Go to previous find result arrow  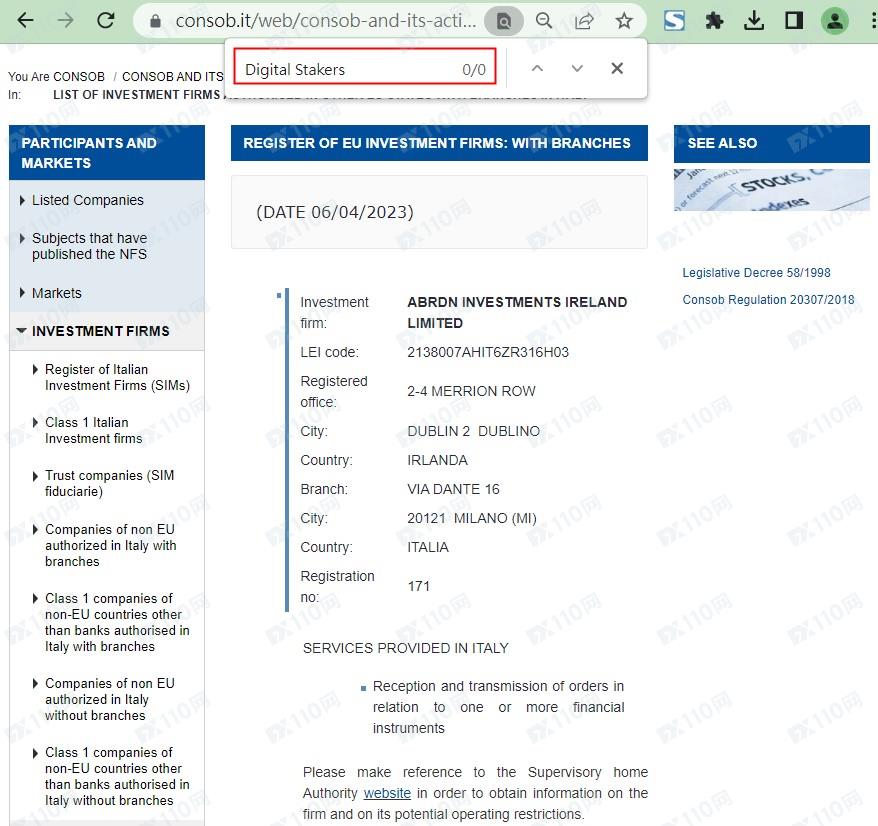pyautogui.click(x=537, y=69)
